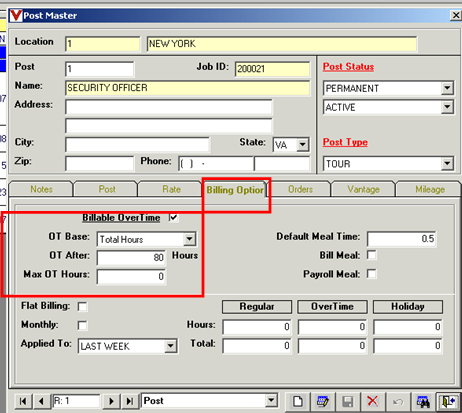This screenshot has height=413, width=462.
Task: Expand the OT Base dropdown
Action: (189, 239)
